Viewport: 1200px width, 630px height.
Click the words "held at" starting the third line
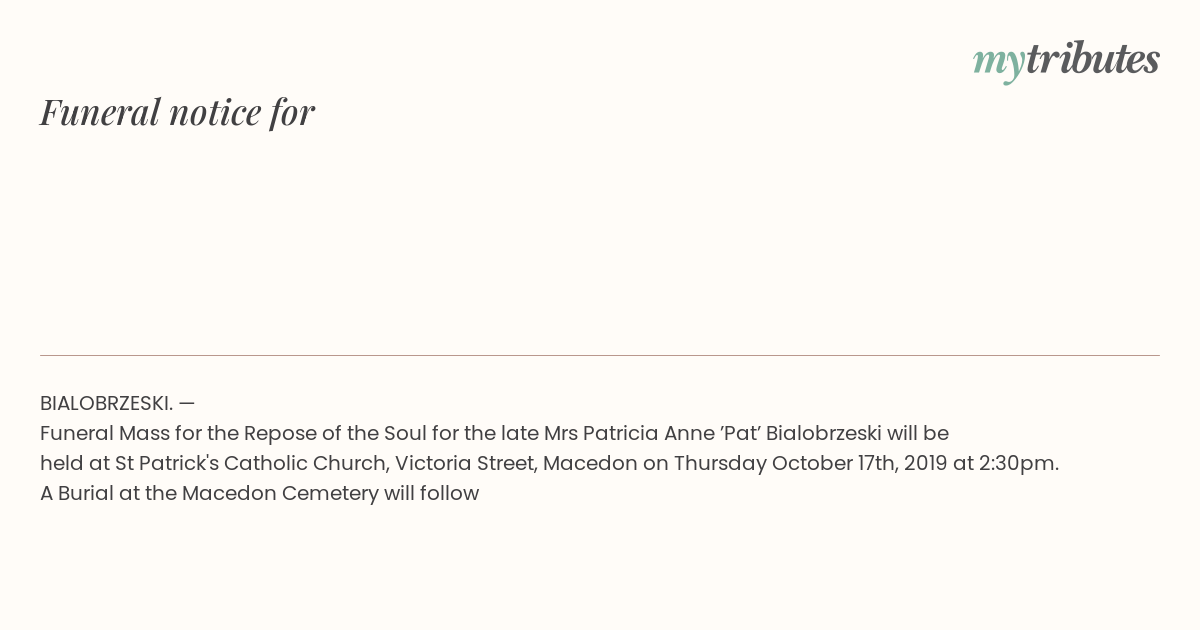(x=75, y=463)
